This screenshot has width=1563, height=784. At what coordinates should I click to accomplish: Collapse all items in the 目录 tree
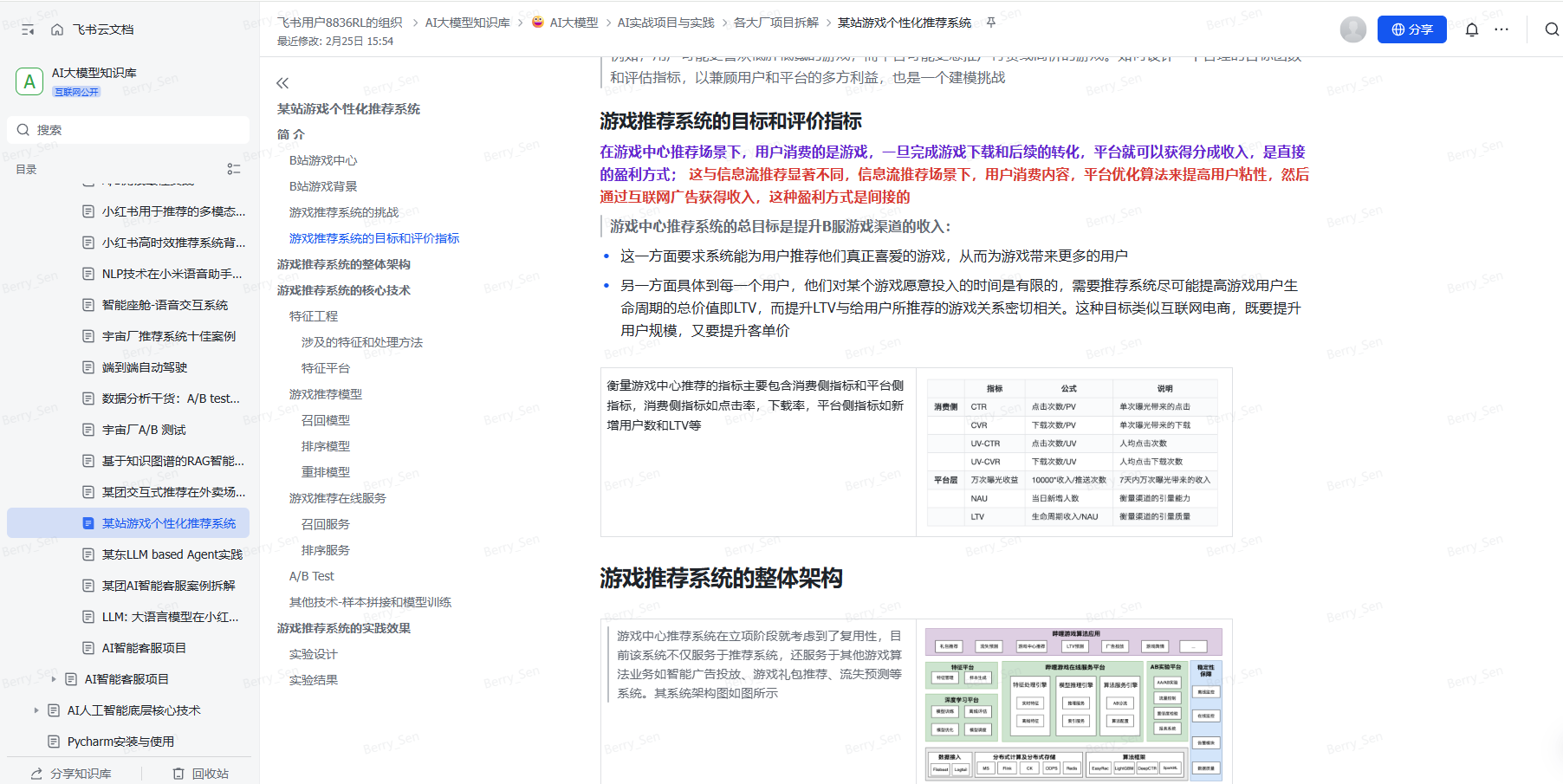234,169
